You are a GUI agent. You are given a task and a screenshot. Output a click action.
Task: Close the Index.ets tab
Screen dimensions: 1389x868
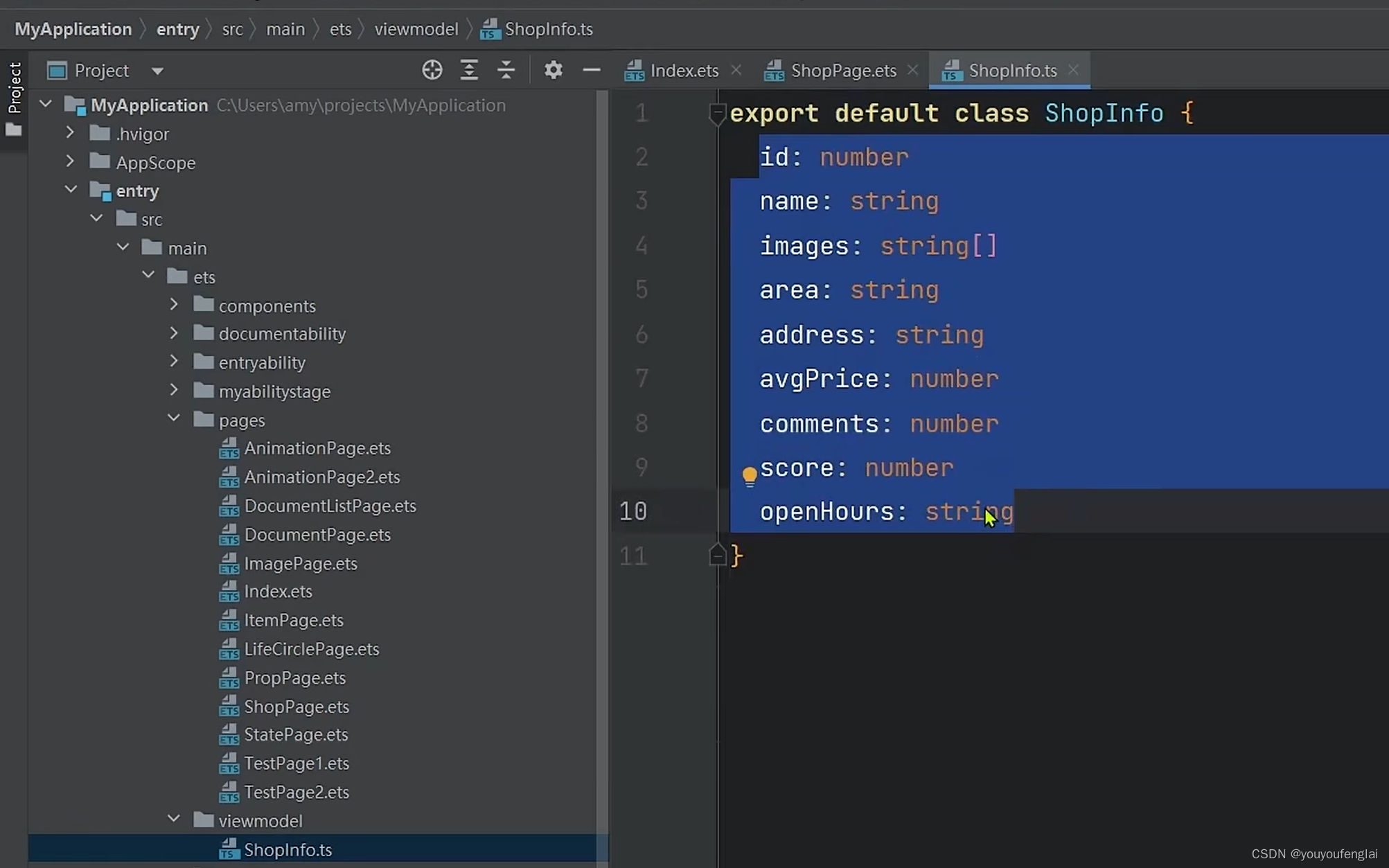tap(736, 69)
